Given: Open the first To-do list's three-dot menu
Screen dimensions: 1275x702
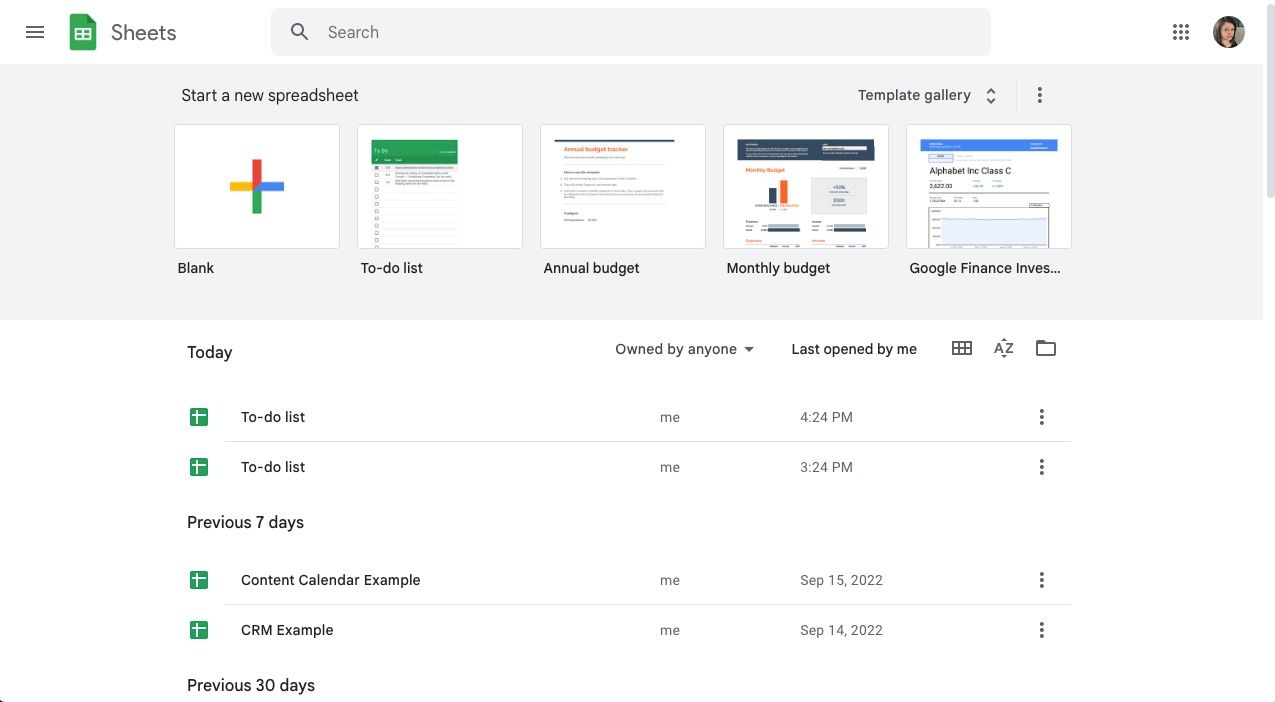Looking at the screenshot, I should click(1042, 417).
